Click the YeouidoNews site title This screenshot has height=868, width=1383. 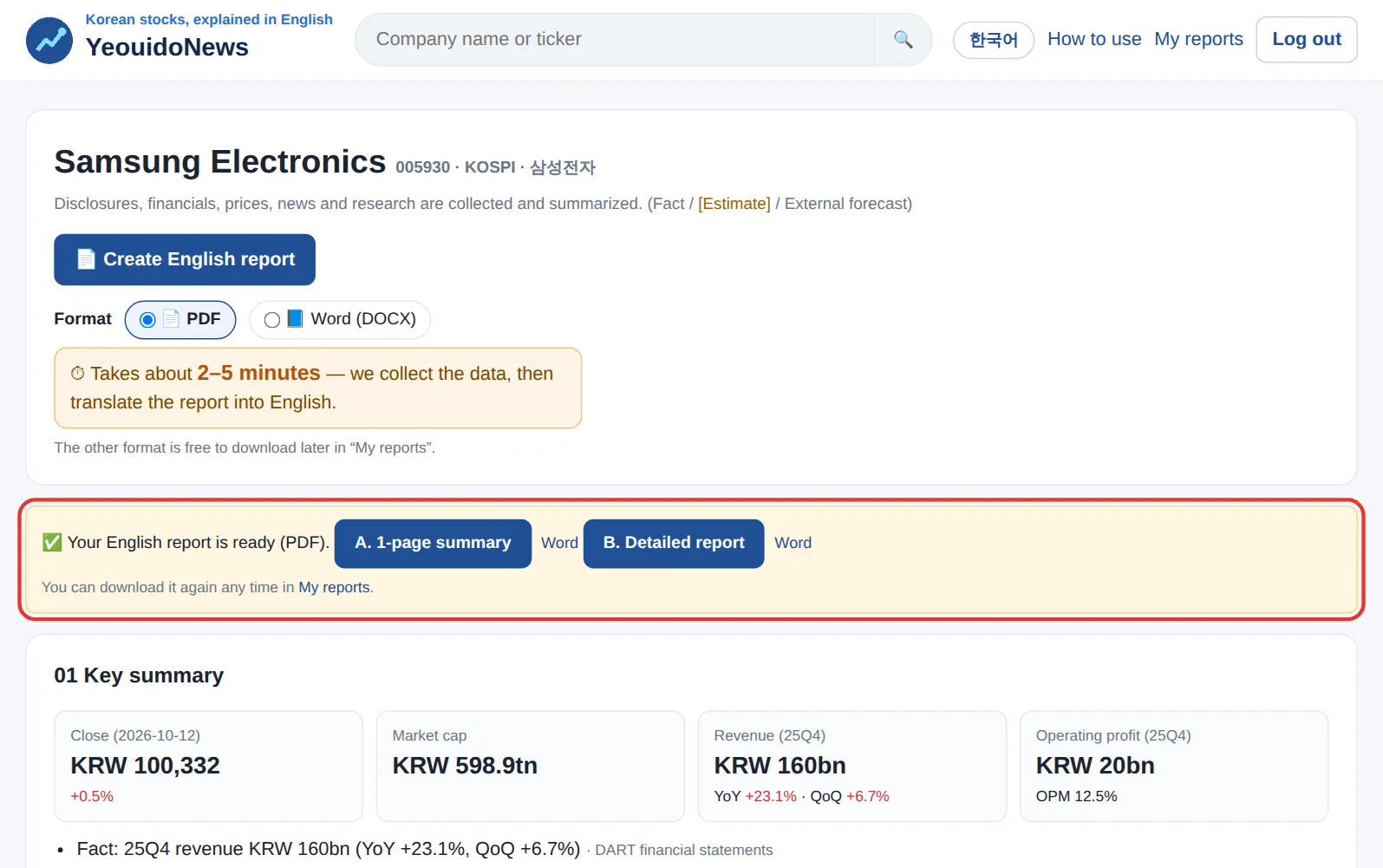pyautogui.click(x=167, y=47)
